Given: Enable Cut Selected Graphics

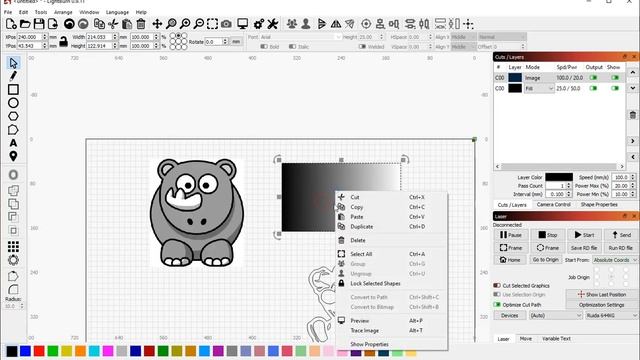Looking at the screenshot, I should coord(497,285).
